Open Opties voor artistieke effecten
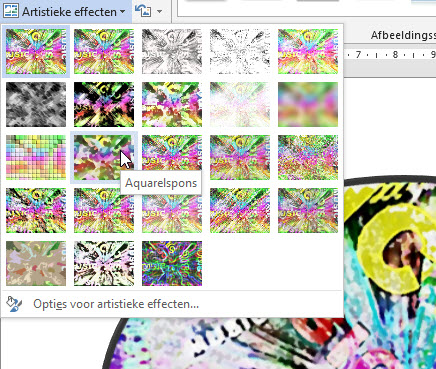Screen dimensions: 436x369 pyautogui.click(x=116, y=304)
